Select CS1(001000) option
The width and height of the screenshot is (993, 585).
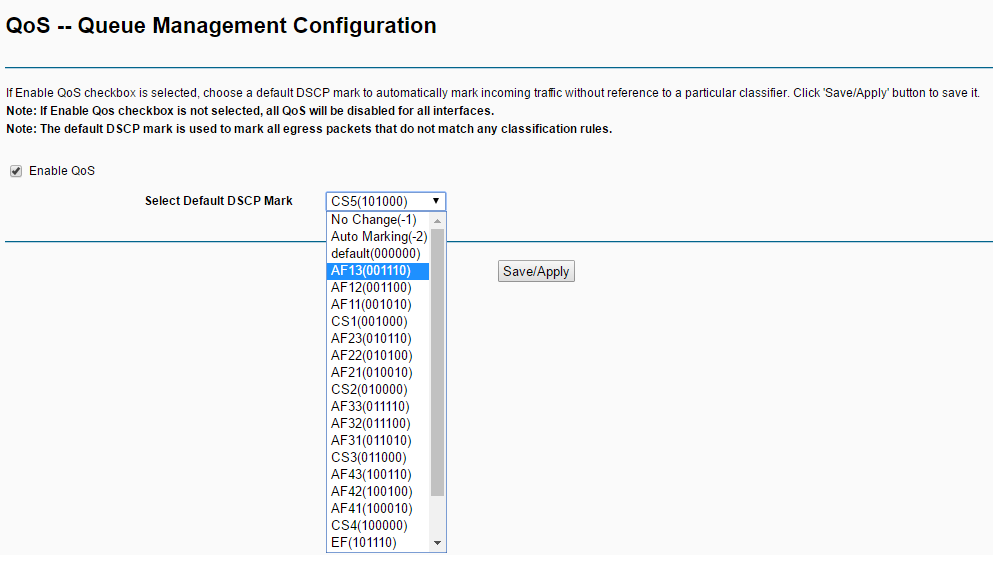pyautogui.click(x=378, y=322)
